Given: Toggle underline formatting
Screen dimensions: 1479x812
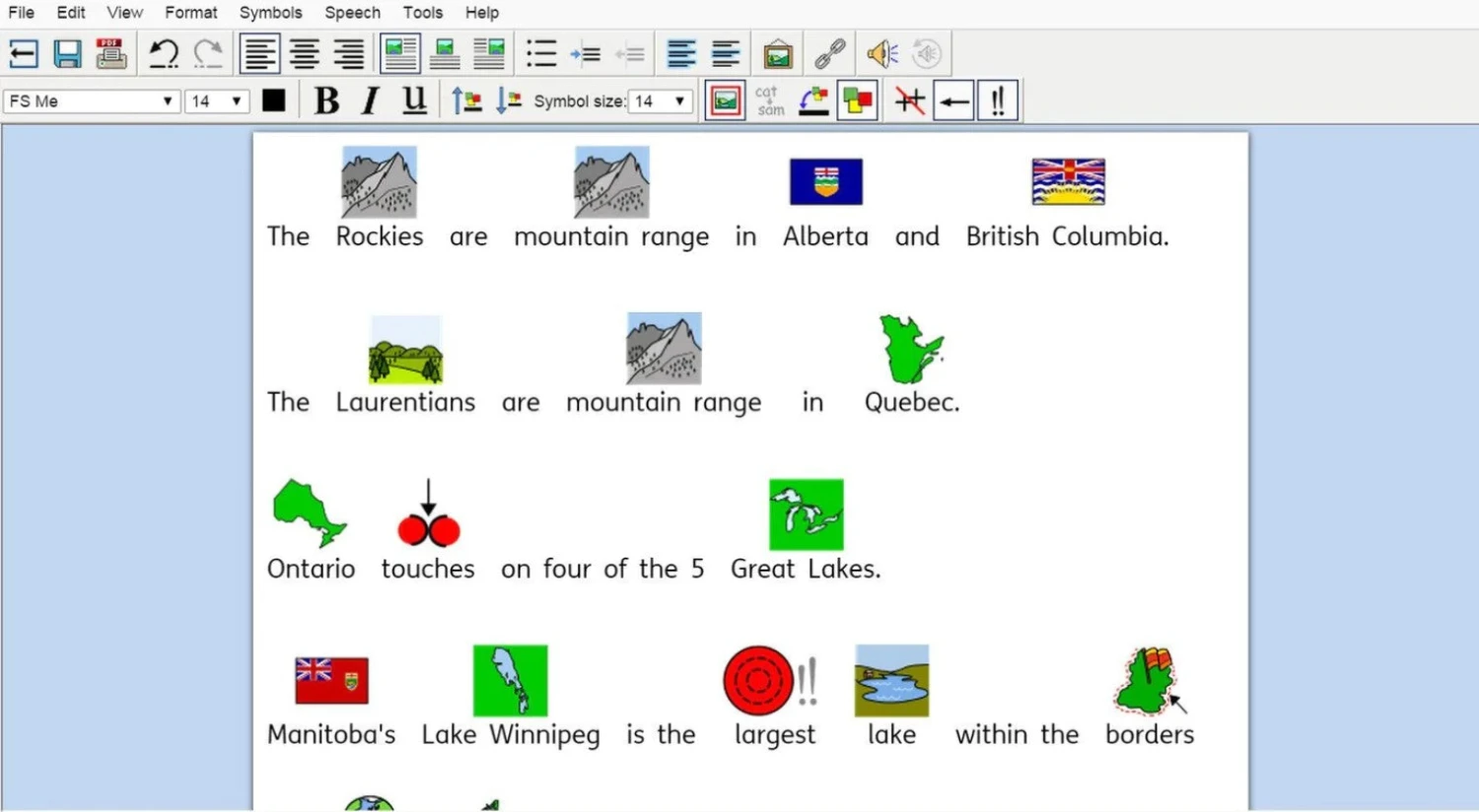Looking at the screenshot, I should pos(414,101).
